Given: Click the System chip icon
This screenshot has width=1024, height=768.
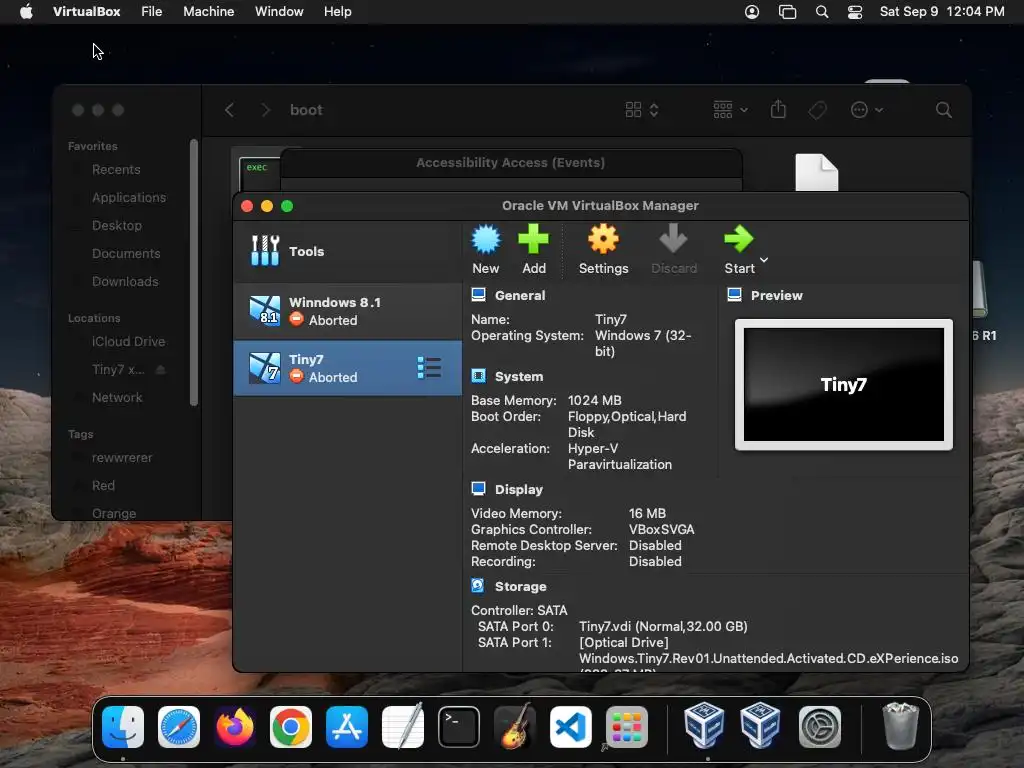Looking at the screenshot, I should (479, 376).
